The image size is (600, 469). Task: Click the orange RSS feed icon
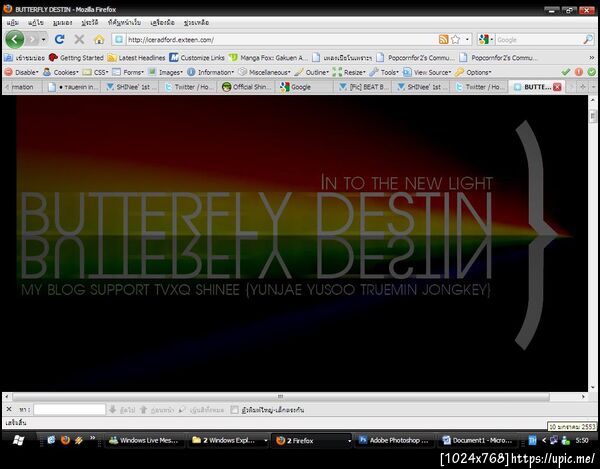point(443,39)
